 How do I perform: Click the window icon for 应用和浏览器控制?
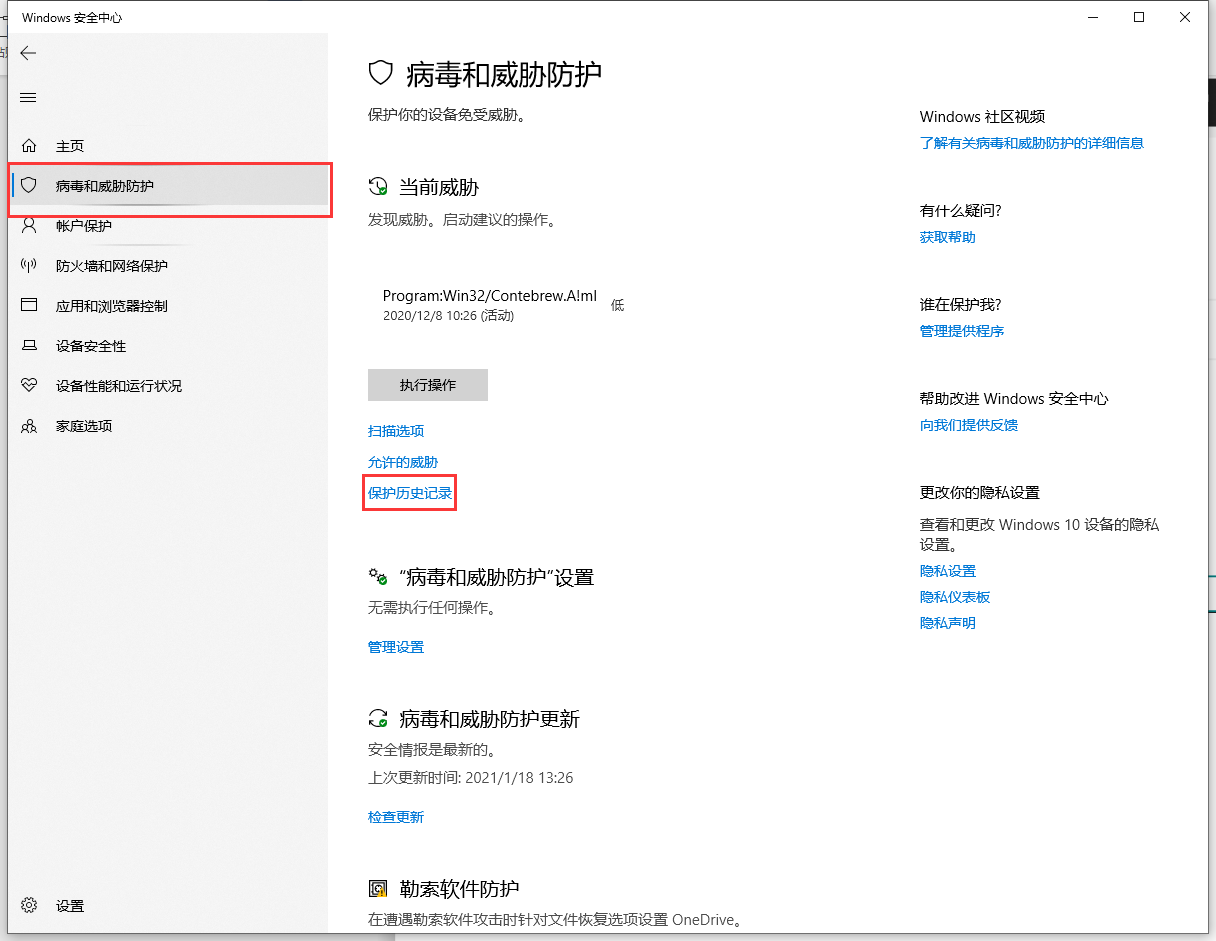[29, 306]
